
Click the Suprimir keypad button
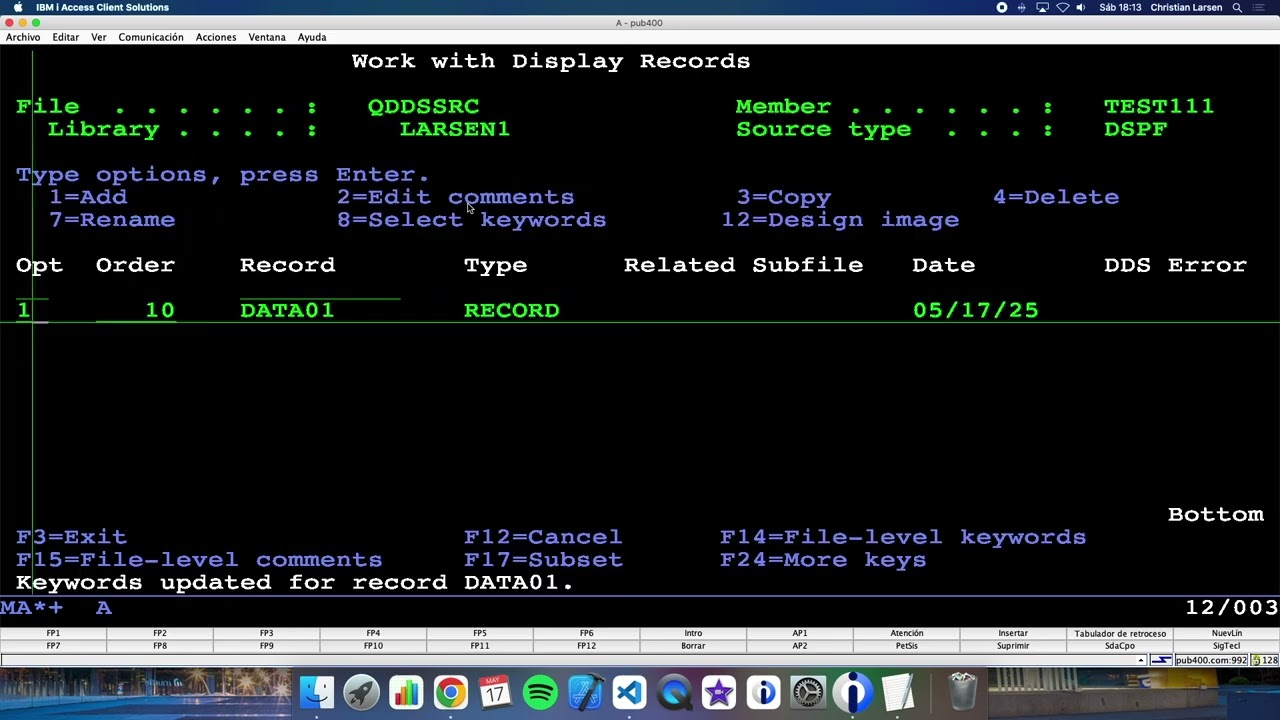(1013, 646)
